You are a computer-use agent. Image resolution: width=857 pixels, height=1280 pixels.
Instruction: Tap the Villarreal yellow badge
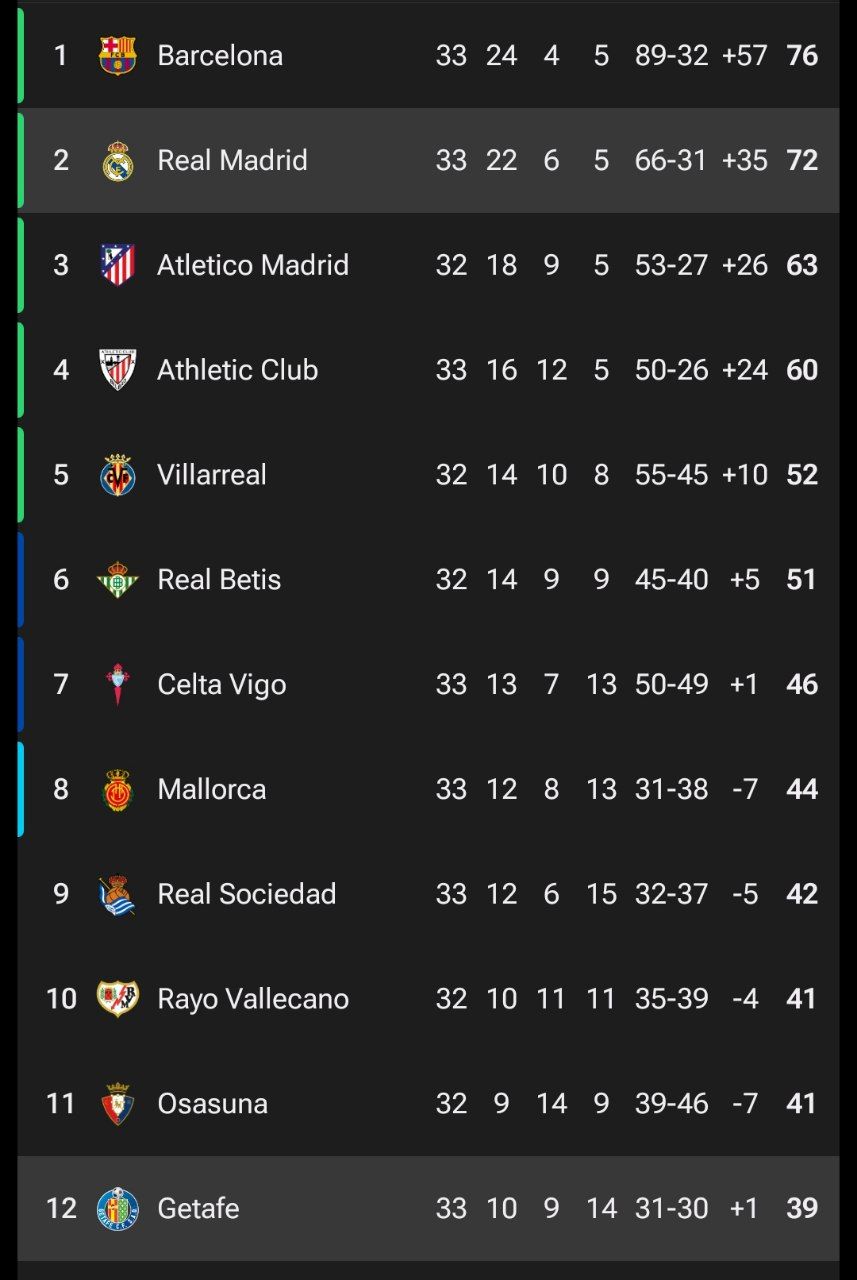(118, 475)
